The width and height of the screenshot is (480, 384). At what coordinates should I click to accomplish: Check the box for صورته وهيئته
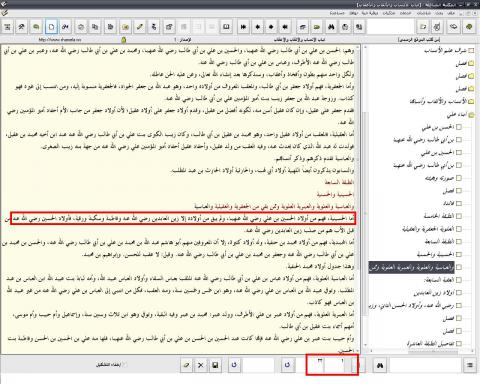459,178
